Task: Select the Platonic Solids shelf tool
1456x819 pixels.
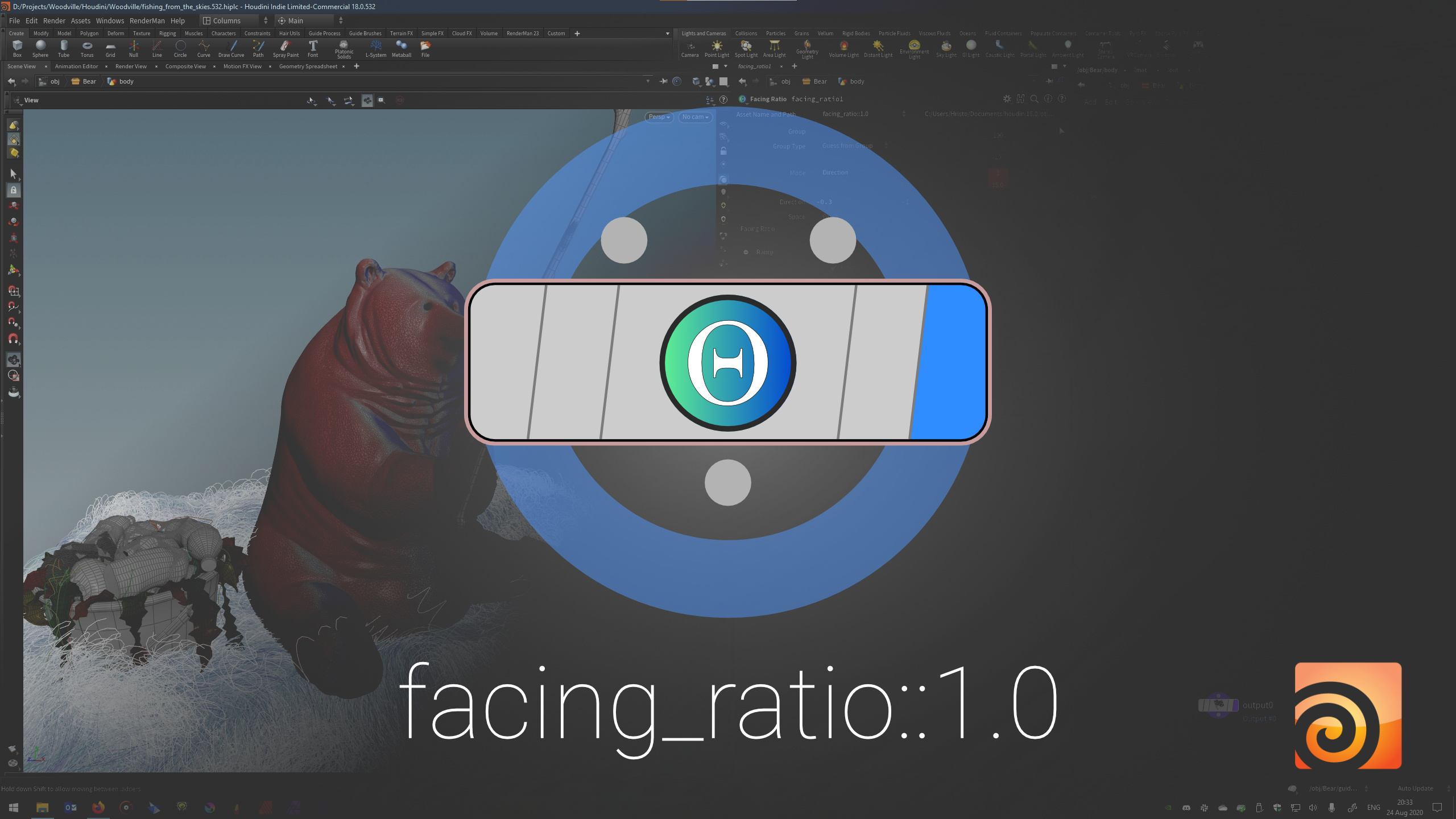Action: 344,48
